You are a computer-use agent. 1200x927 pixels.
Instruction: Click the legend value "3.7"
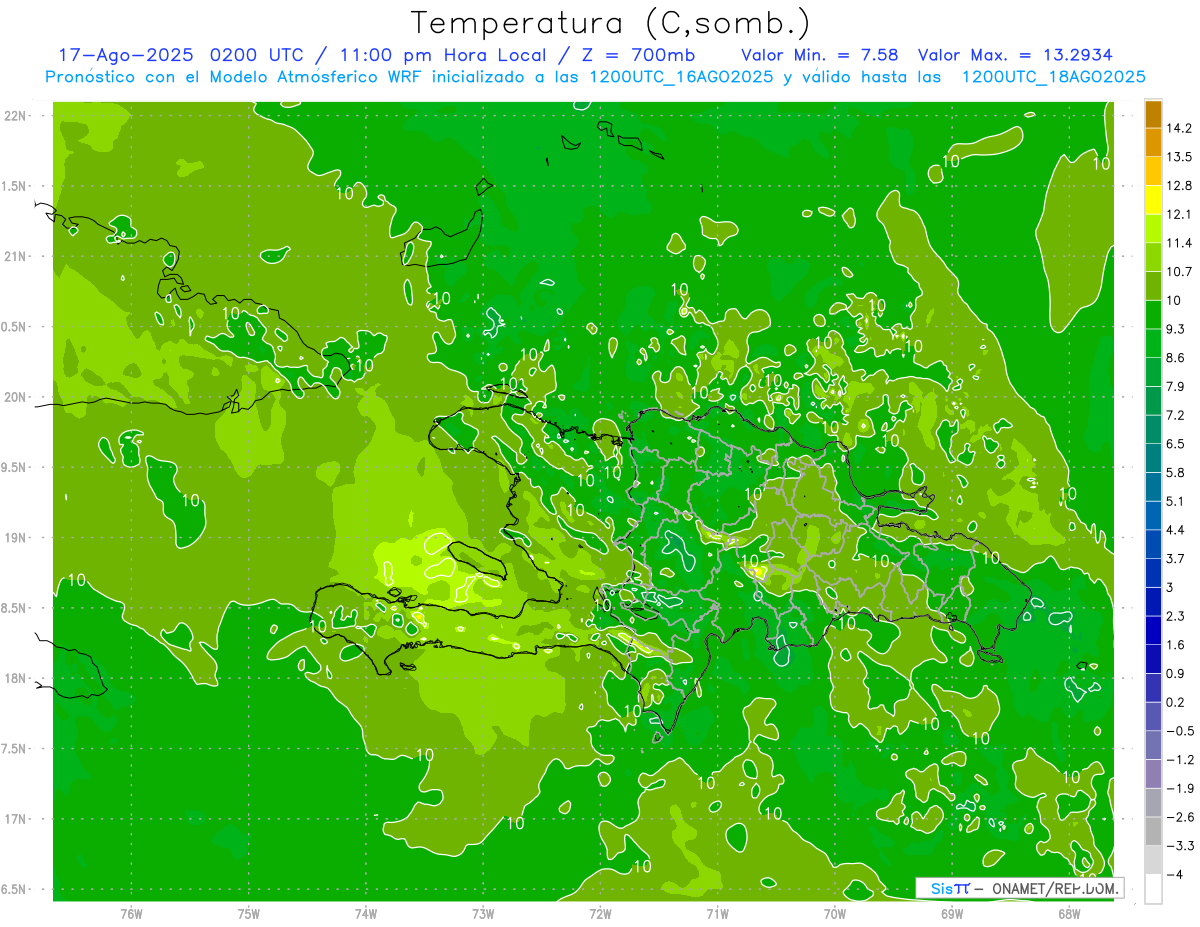[x=1176, y=558]
